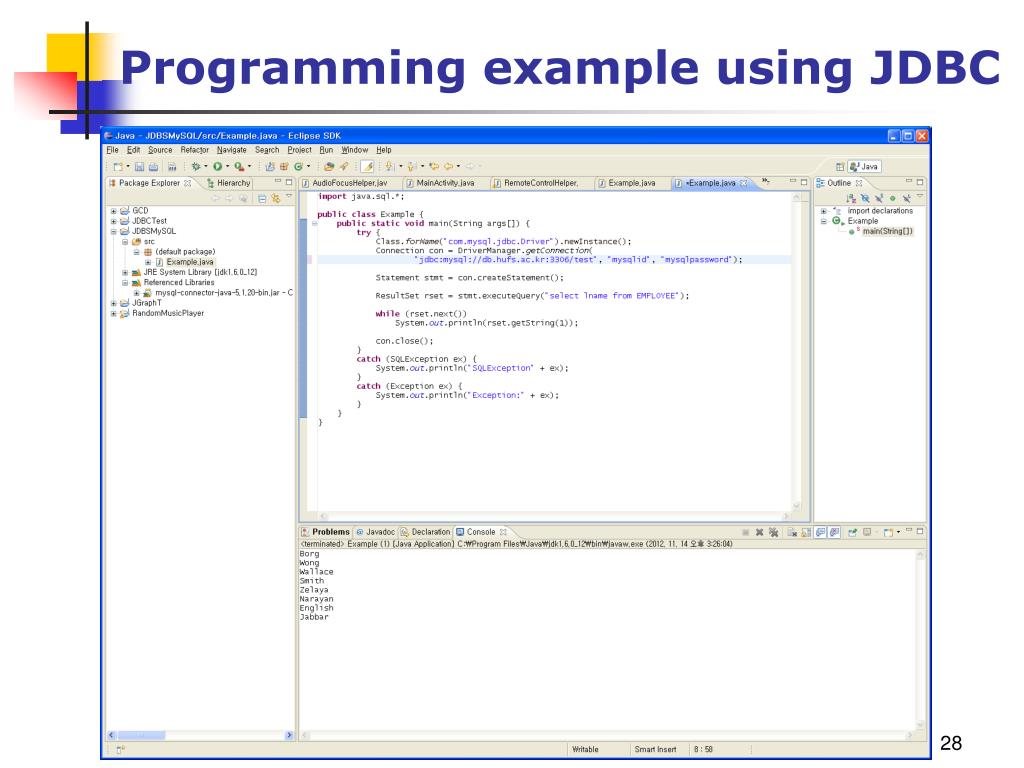Expand the JGraphT project node
The height and width of the screenshot is (768, 1024).
pos(113,303)
